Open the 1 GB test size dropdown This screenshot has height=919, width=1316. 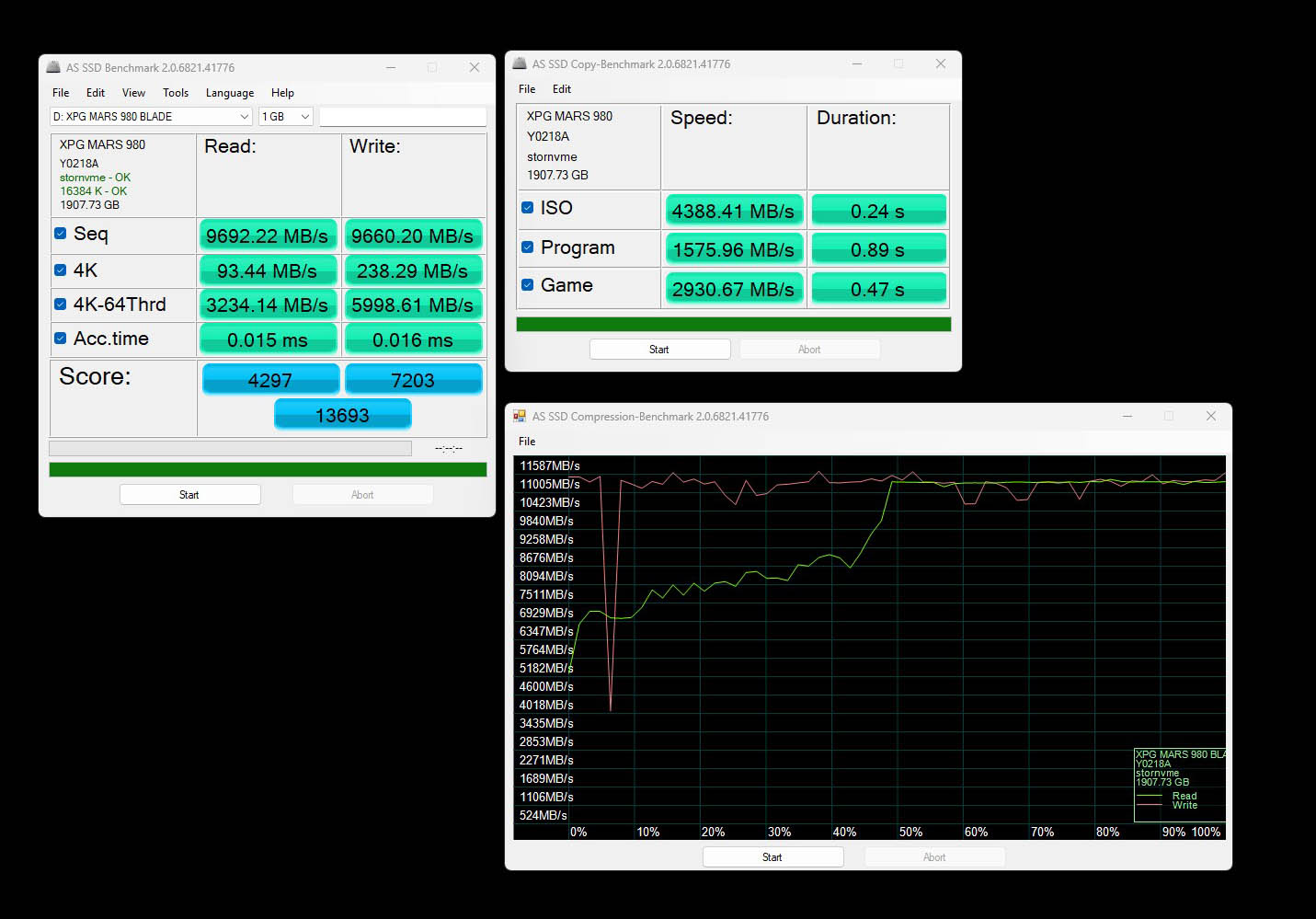(286, 117)
